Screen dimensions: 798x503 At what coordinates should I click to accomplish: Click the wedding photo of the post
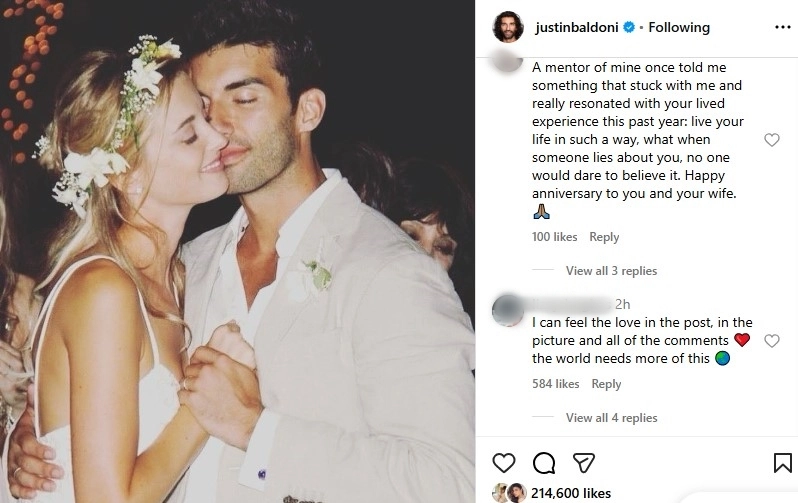click(237, 250)
